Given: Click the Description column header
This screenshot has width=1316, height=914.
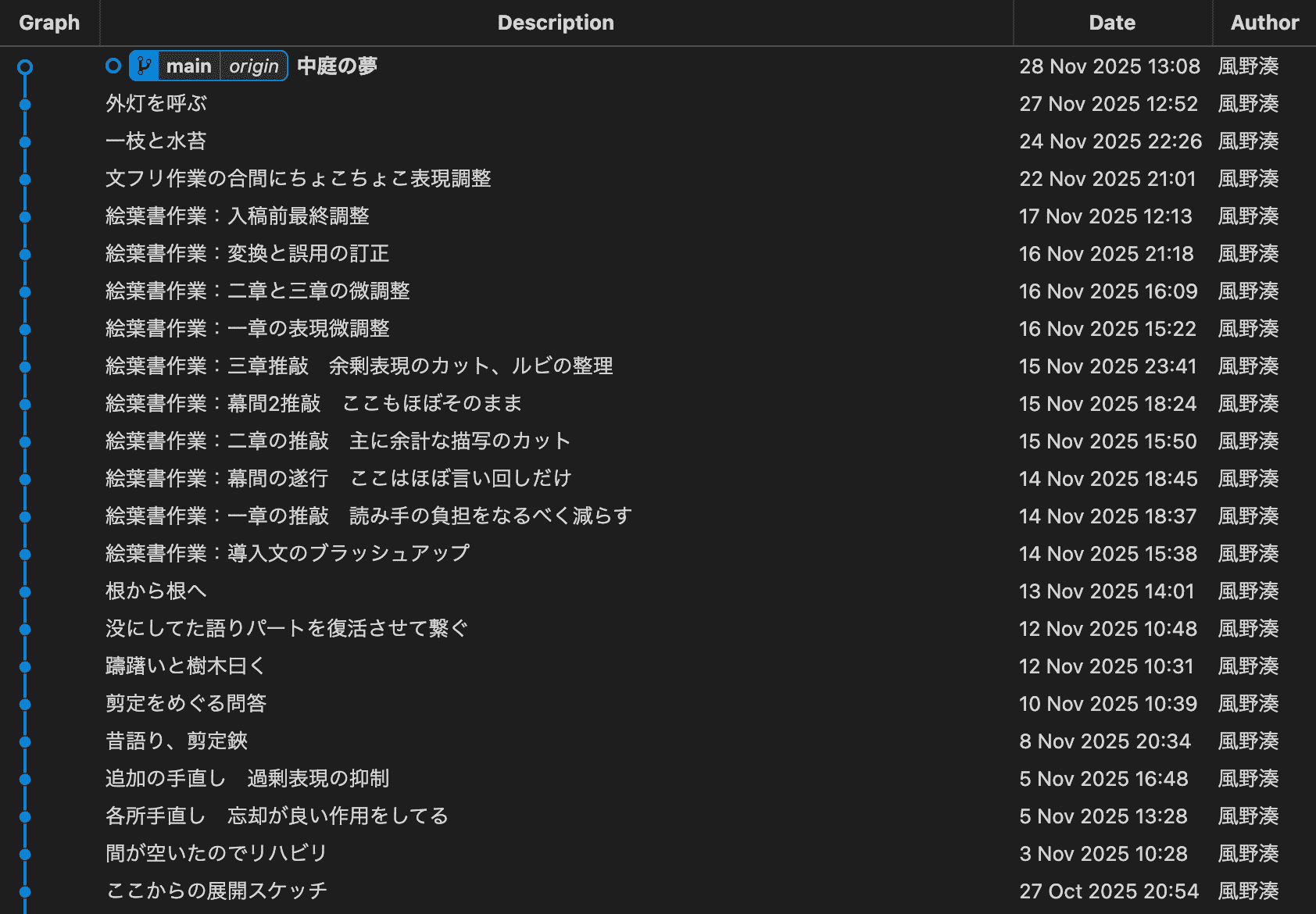Looking at the screenshot, I should coord(556,23).
